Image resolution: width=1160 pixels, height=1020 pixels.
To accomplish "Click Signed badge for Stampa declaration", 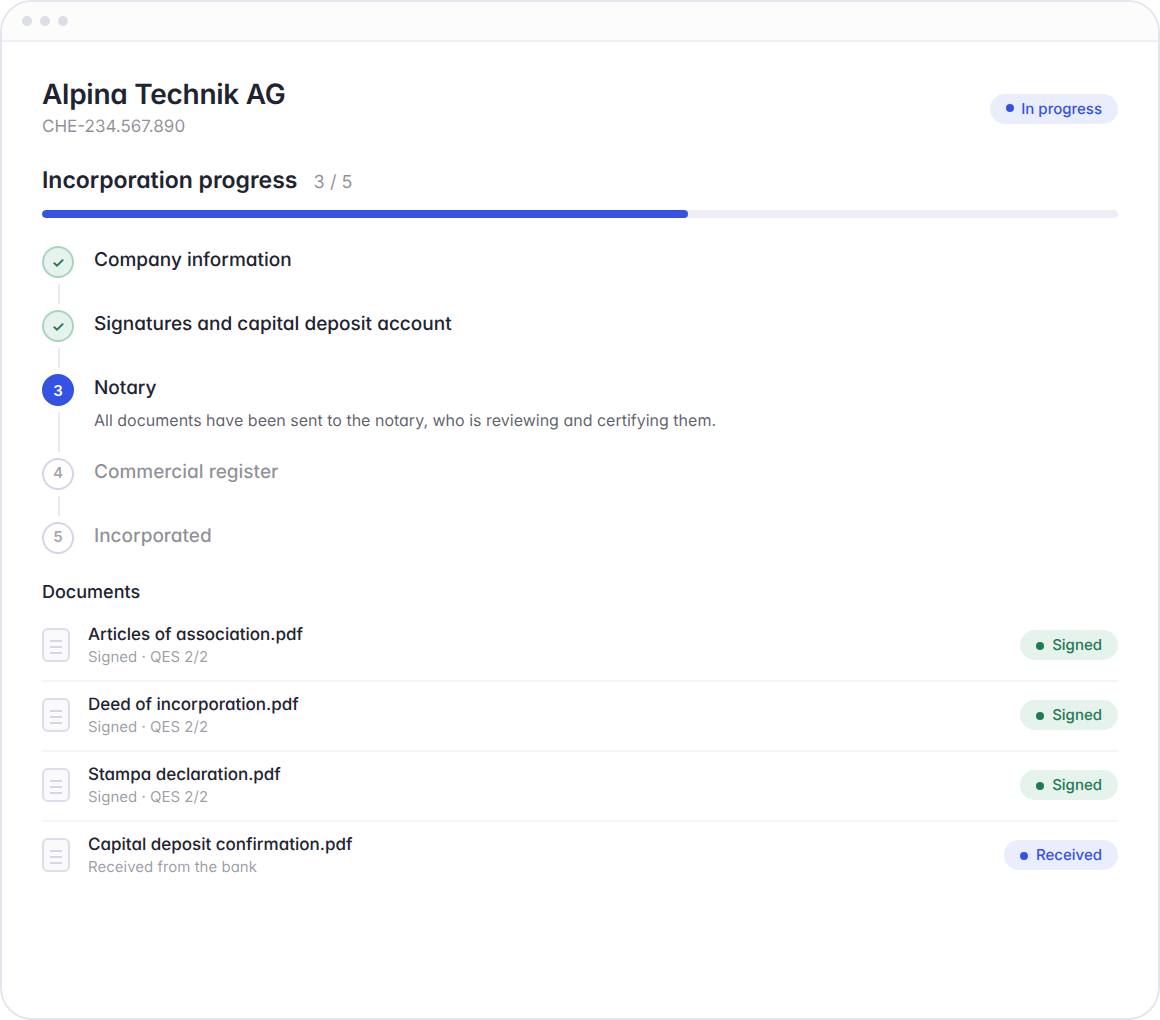I will point(1068,785).
